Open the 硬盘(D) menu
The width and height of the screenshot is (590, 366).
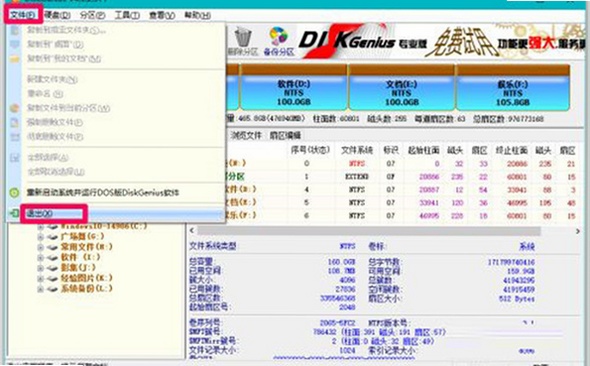[57, 15]
